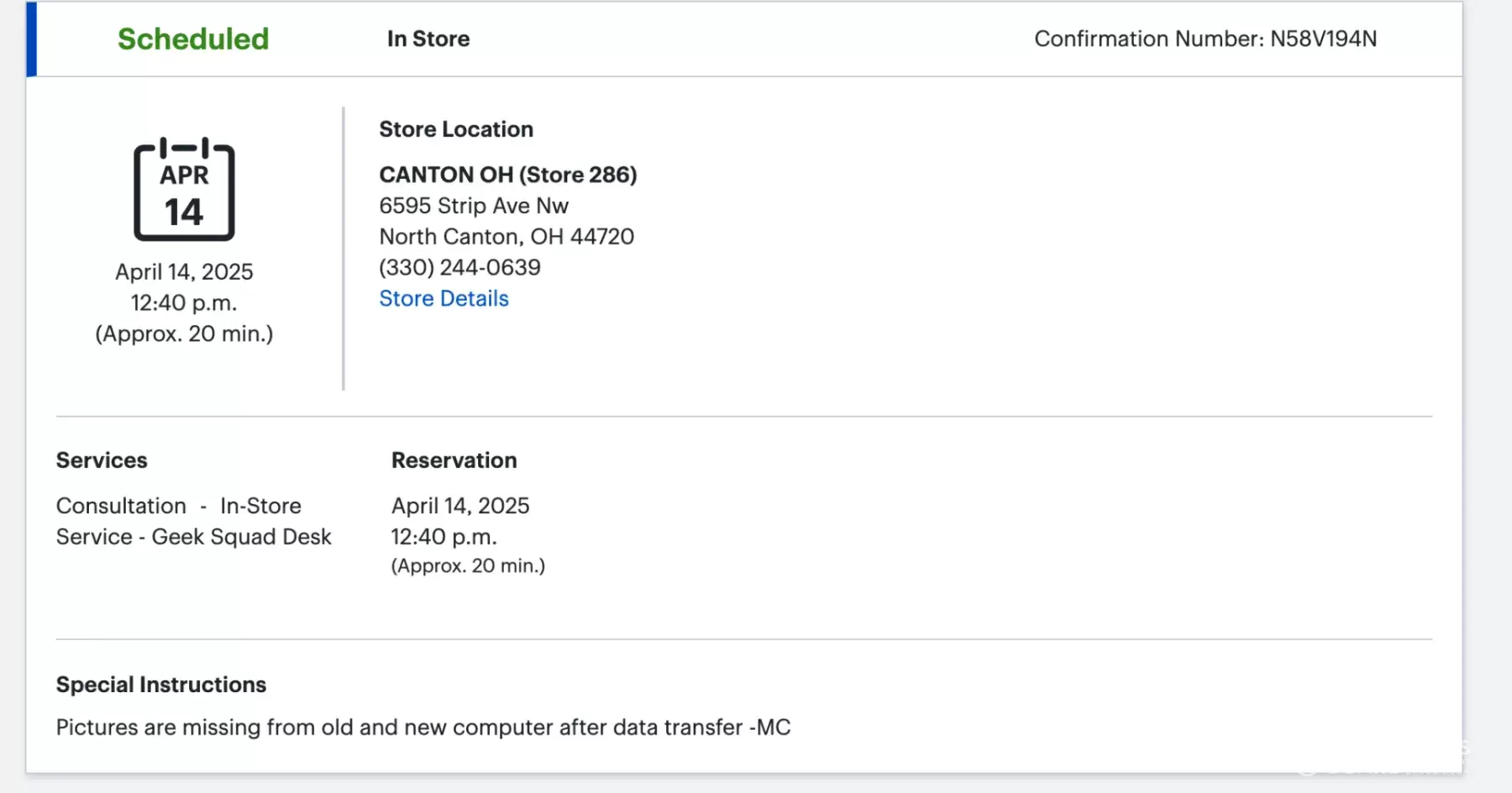Click the Store Location heading

[455, 129]
